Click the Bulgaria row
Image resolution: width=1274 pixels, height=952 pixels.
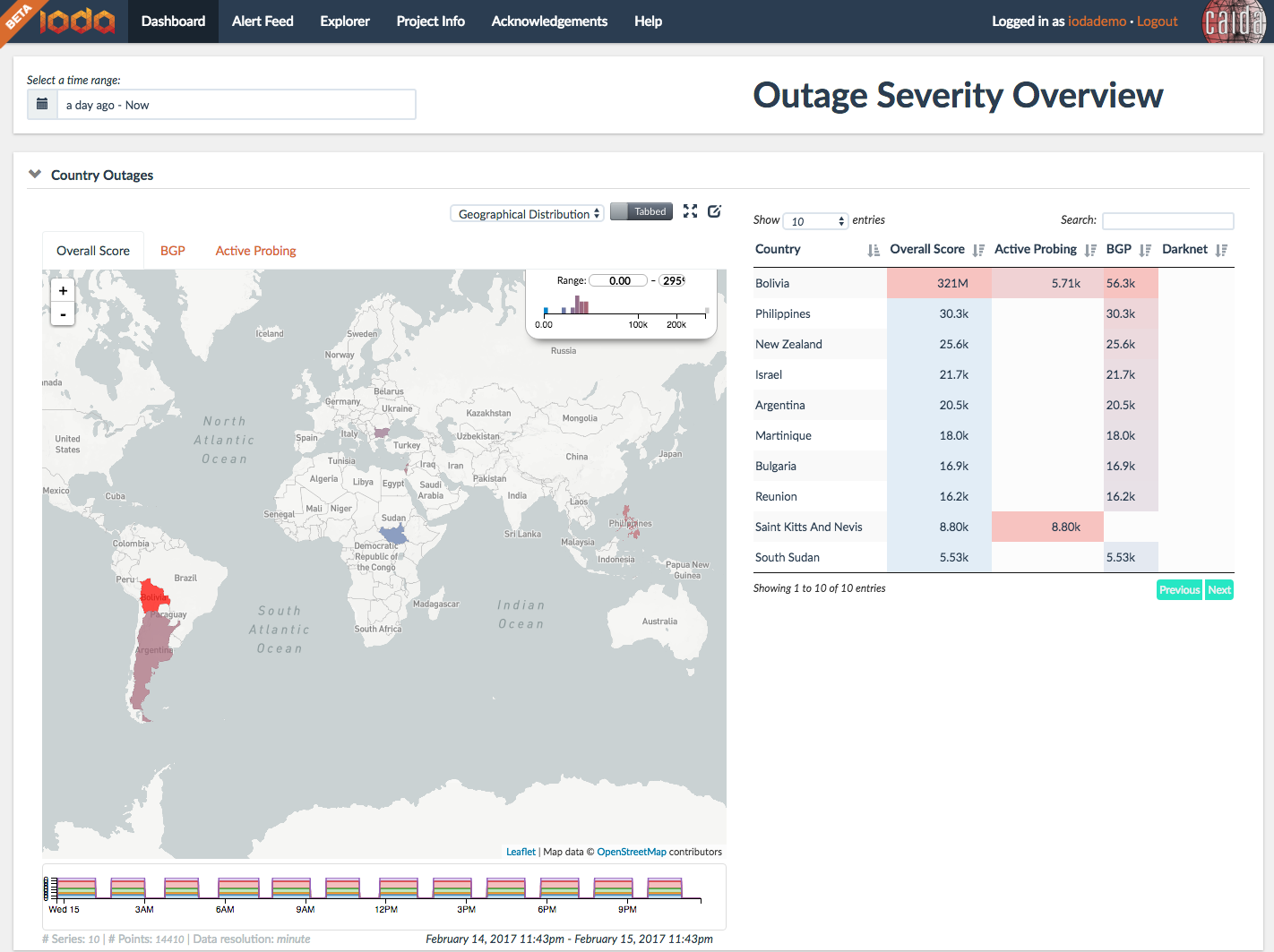pyautogui.click(x=994, y=466)
